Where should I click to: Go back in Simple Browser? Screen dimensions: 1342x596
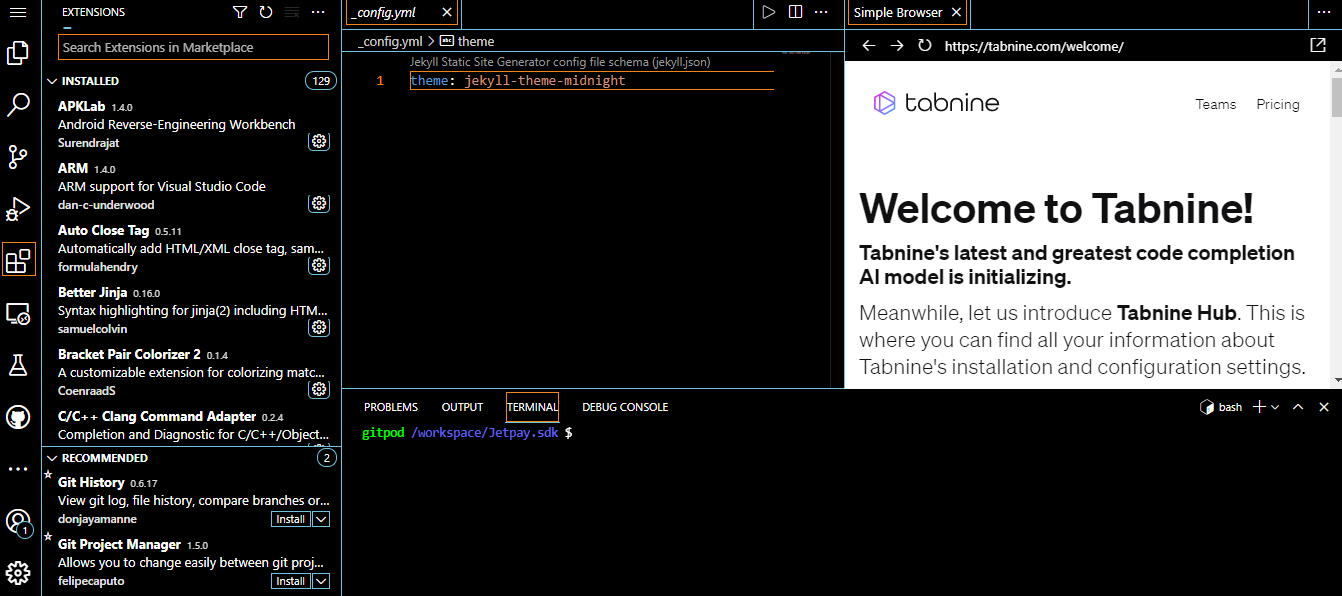point(868,46)
